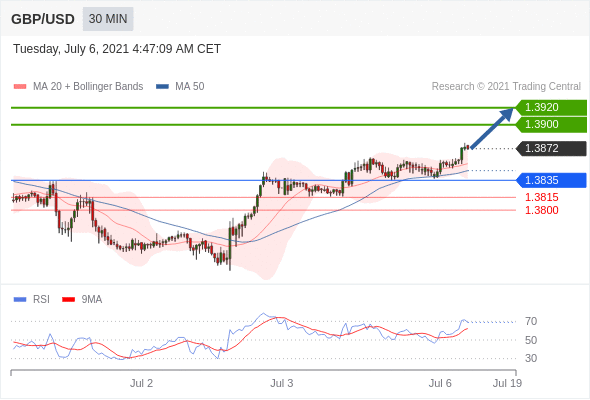This screenshot has height=400, width=590.
Task: Click the red 1.3800 support level label
Action: point(541,210)
